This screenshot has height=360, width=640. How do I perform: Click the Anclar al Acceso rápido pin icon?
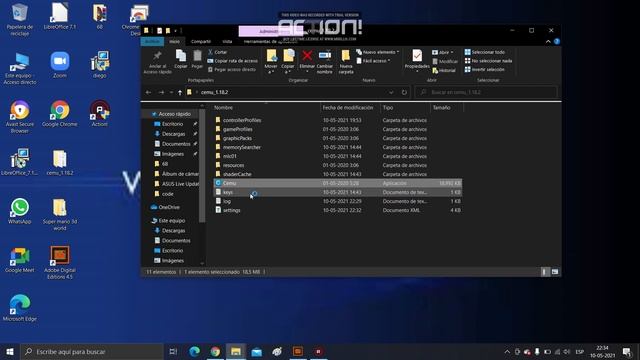[157, 56]
